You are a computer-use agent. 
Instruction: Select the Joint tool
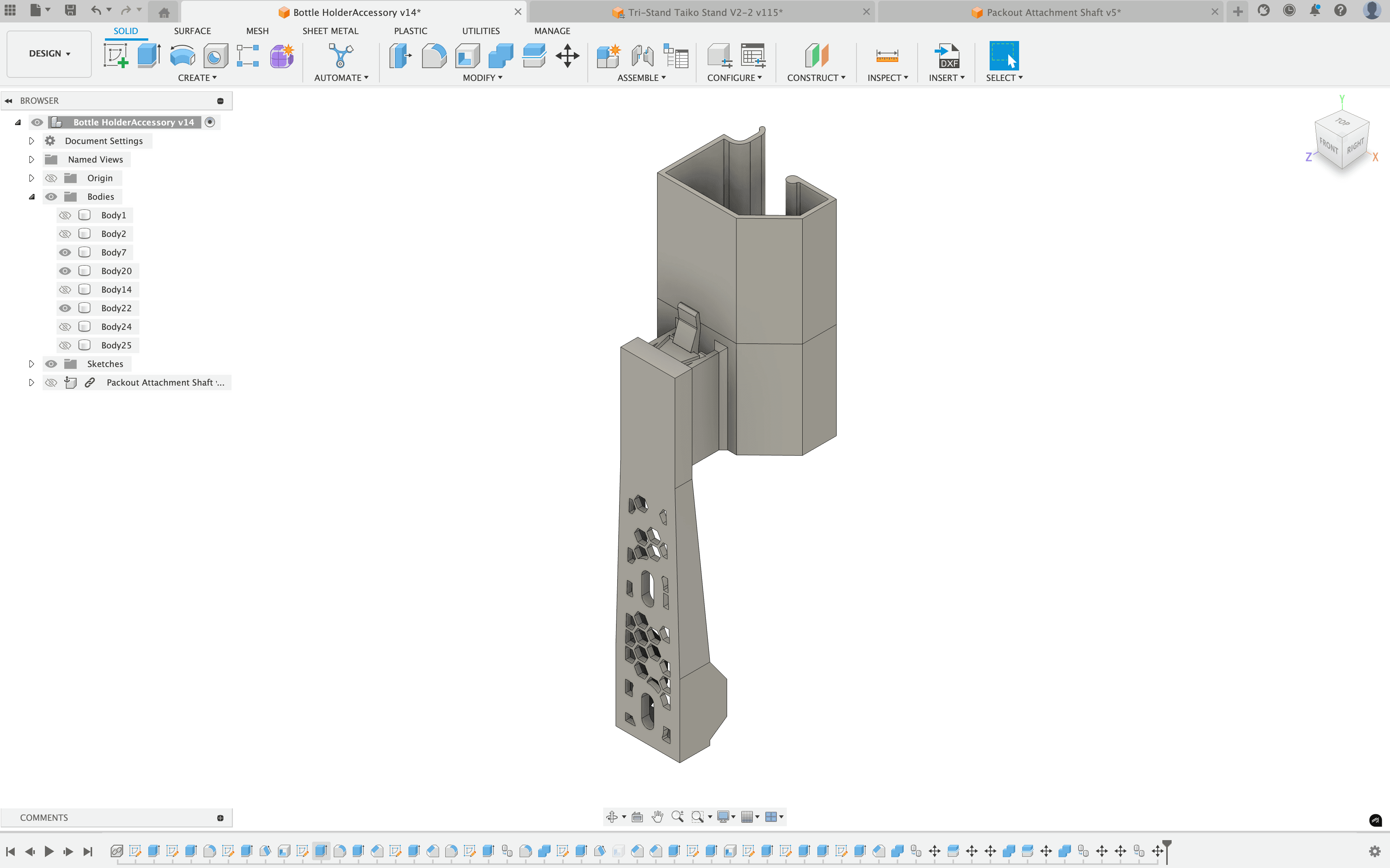pos(642,56)
